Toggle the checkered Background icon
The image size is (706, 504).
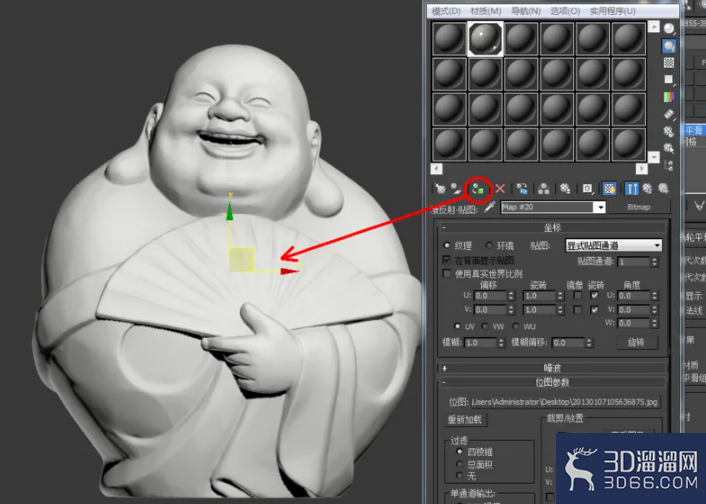[x=669, y=63]
